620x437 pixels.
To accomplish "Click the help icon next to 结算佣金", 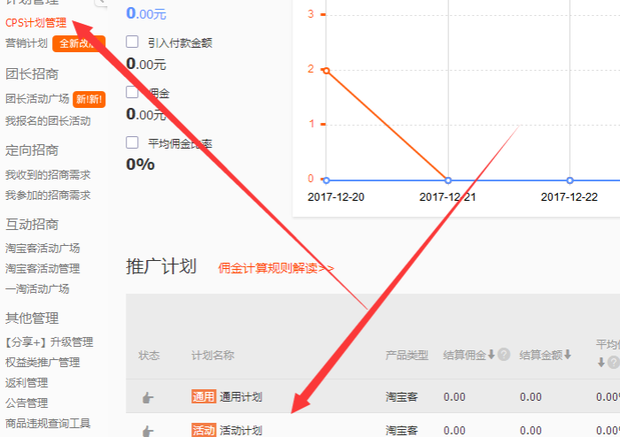I will click(503, 354).
